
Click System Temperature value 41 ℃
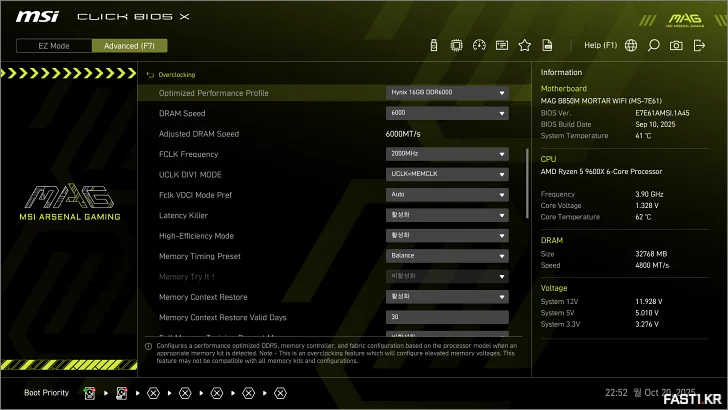point(643,136)
